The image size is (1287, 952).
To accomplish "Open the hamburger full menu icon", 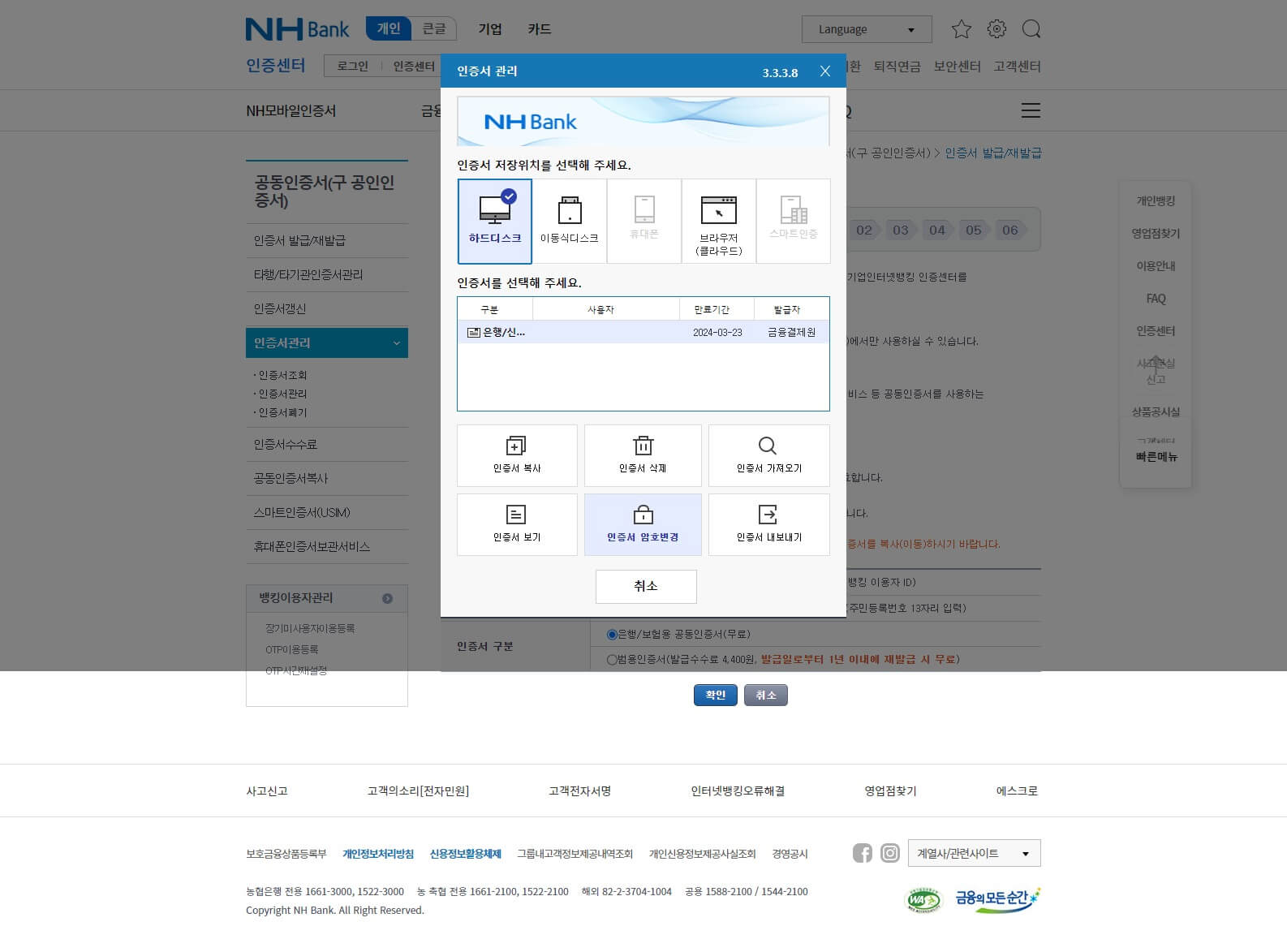I will tap(1031, 110).
